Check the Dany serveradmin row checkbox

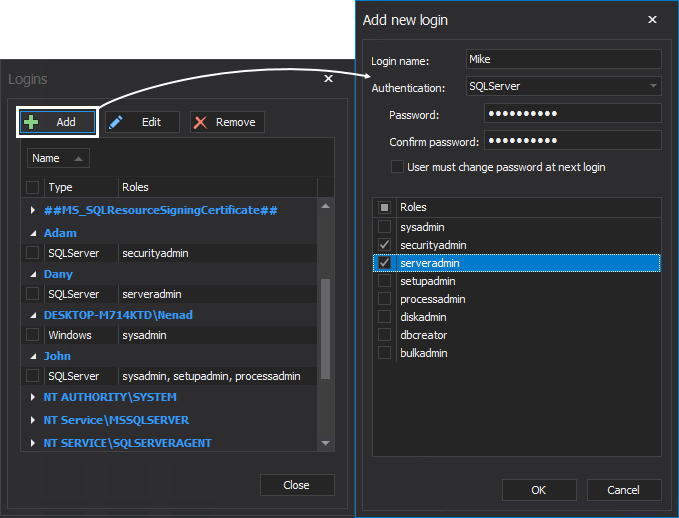click(x=32, y=294)
